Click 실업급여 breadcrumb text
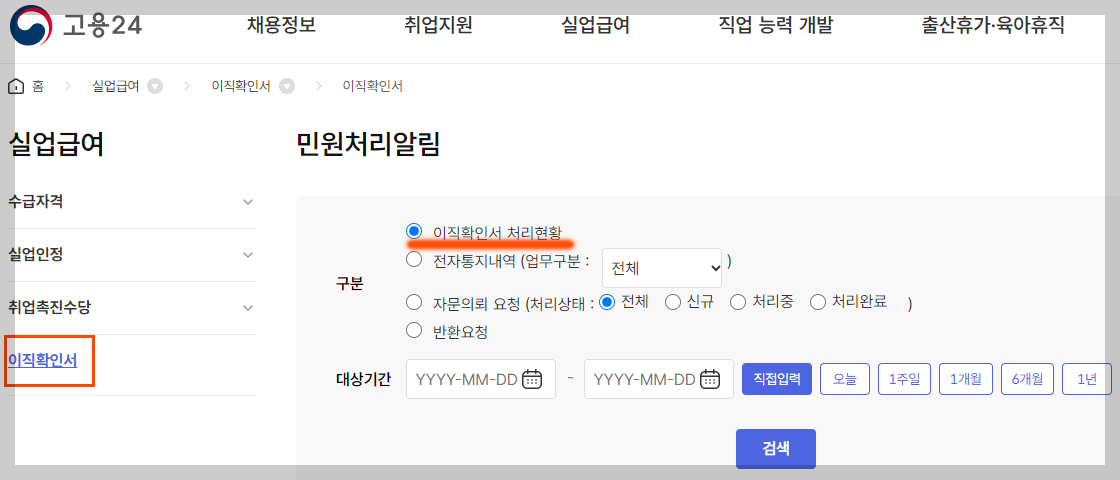This screenshot has height=480, width=1120. pos(116,86)
